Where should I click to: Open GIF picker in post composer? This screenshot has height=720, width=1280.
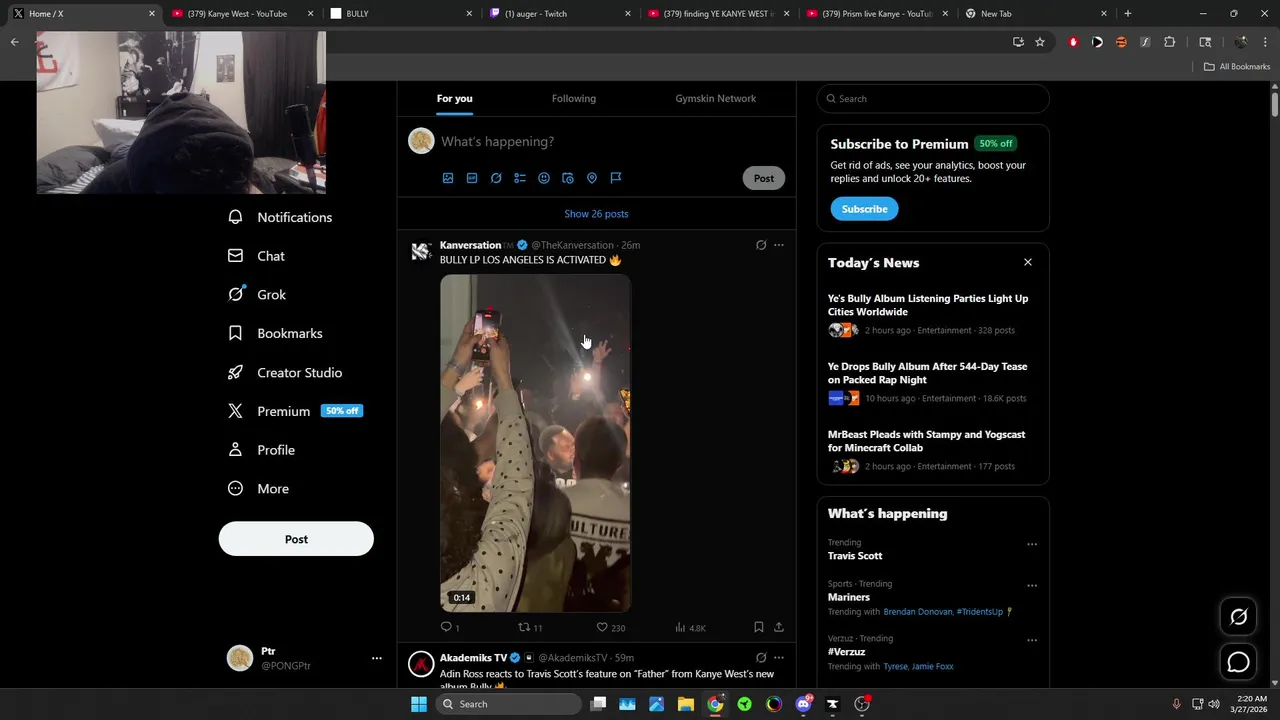click(x=472, y=178)
